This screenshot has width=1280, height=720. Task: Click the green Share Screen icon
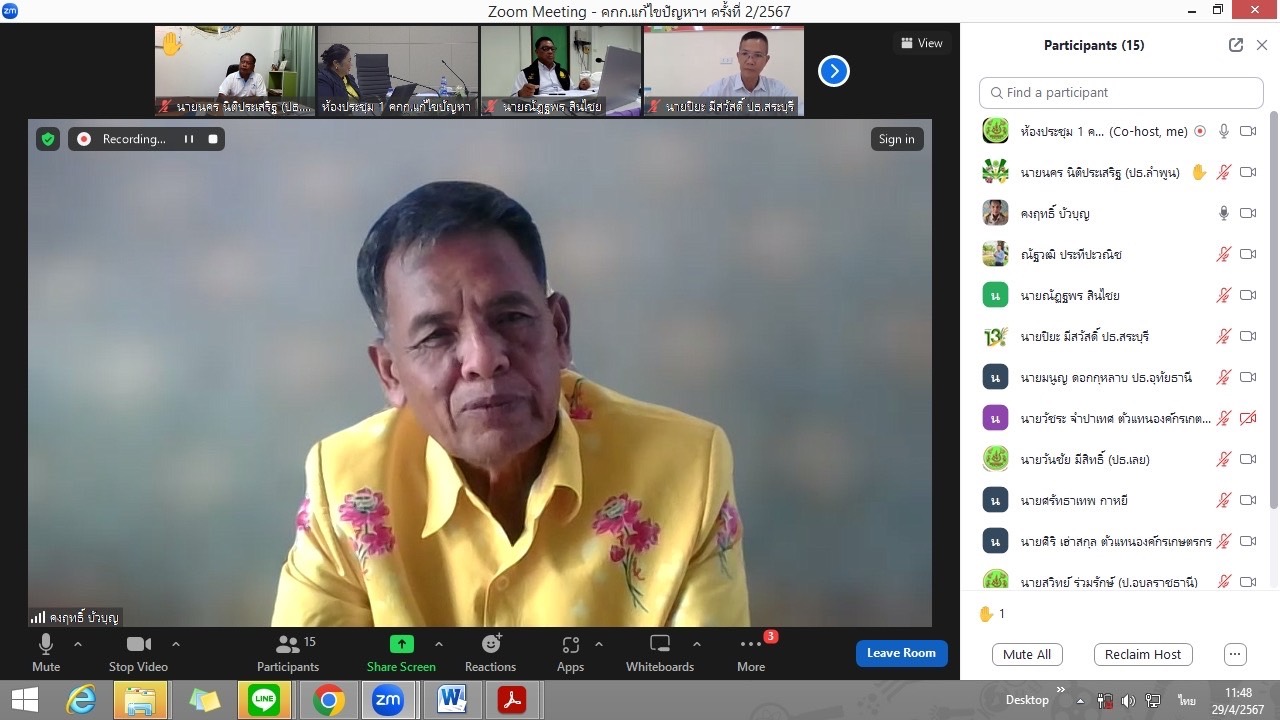click(401, 645)
